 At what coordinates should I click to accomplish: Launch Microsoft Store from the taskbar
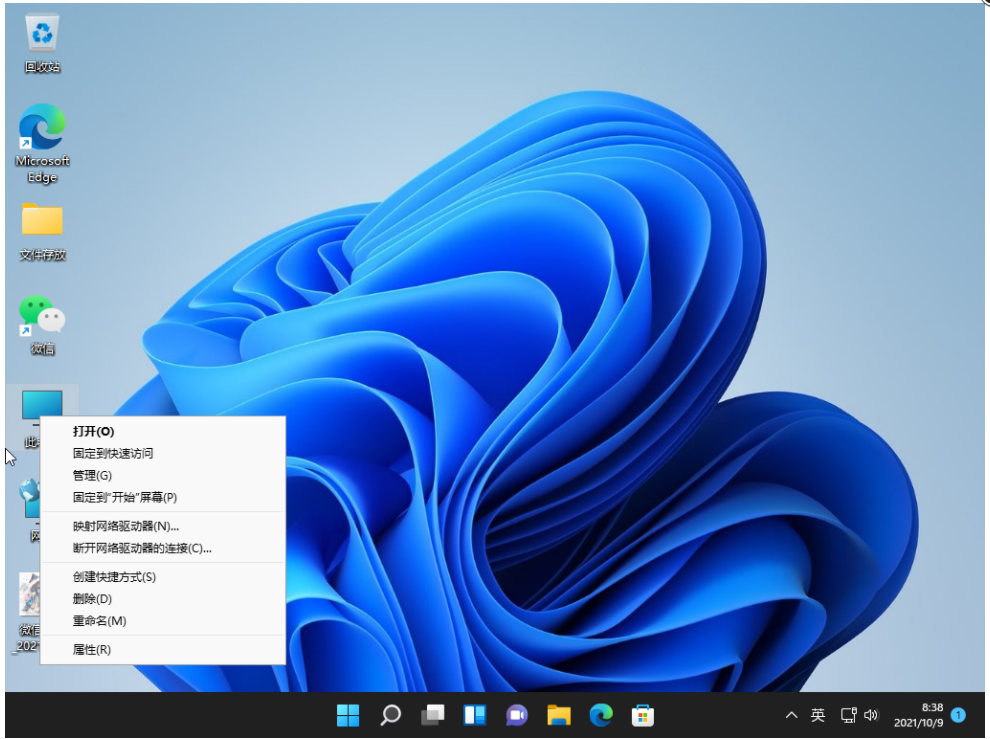pyautogui.click(x=642, y=715)
